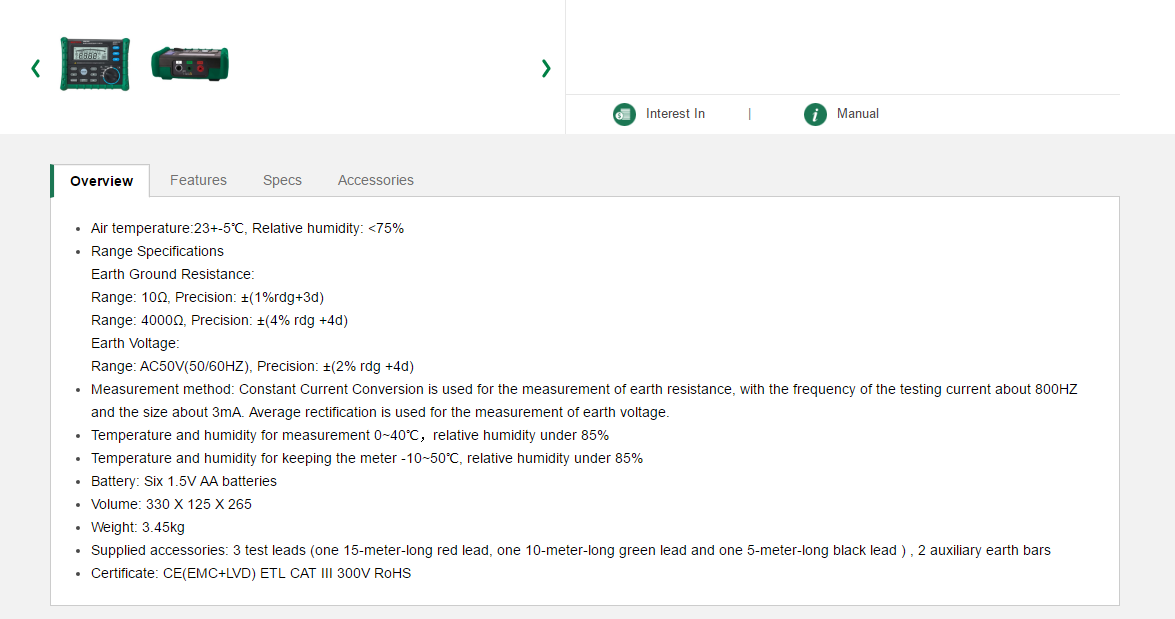
Task: Open the Manual link
Action: click(x=857, y=114)
